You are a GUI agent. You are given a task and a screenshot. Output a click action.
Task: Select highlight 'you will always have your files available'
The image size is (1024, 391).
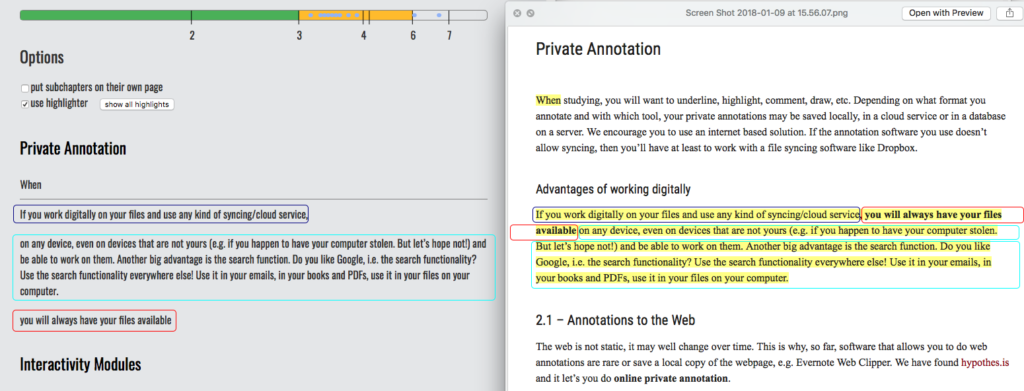(x=95, y=321)
